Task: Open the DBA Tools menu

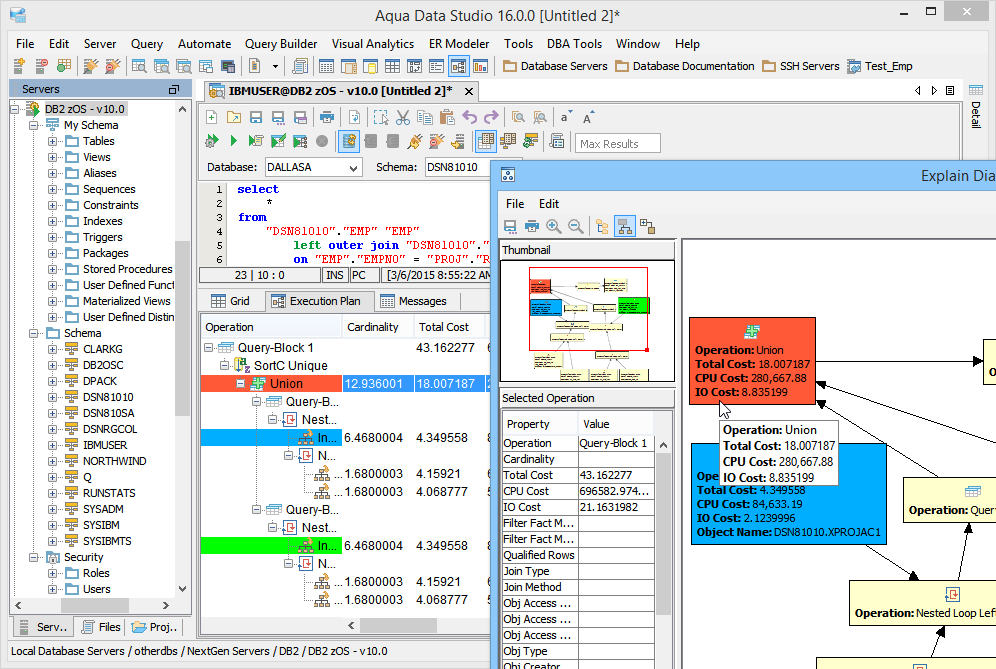Action: 574,44
